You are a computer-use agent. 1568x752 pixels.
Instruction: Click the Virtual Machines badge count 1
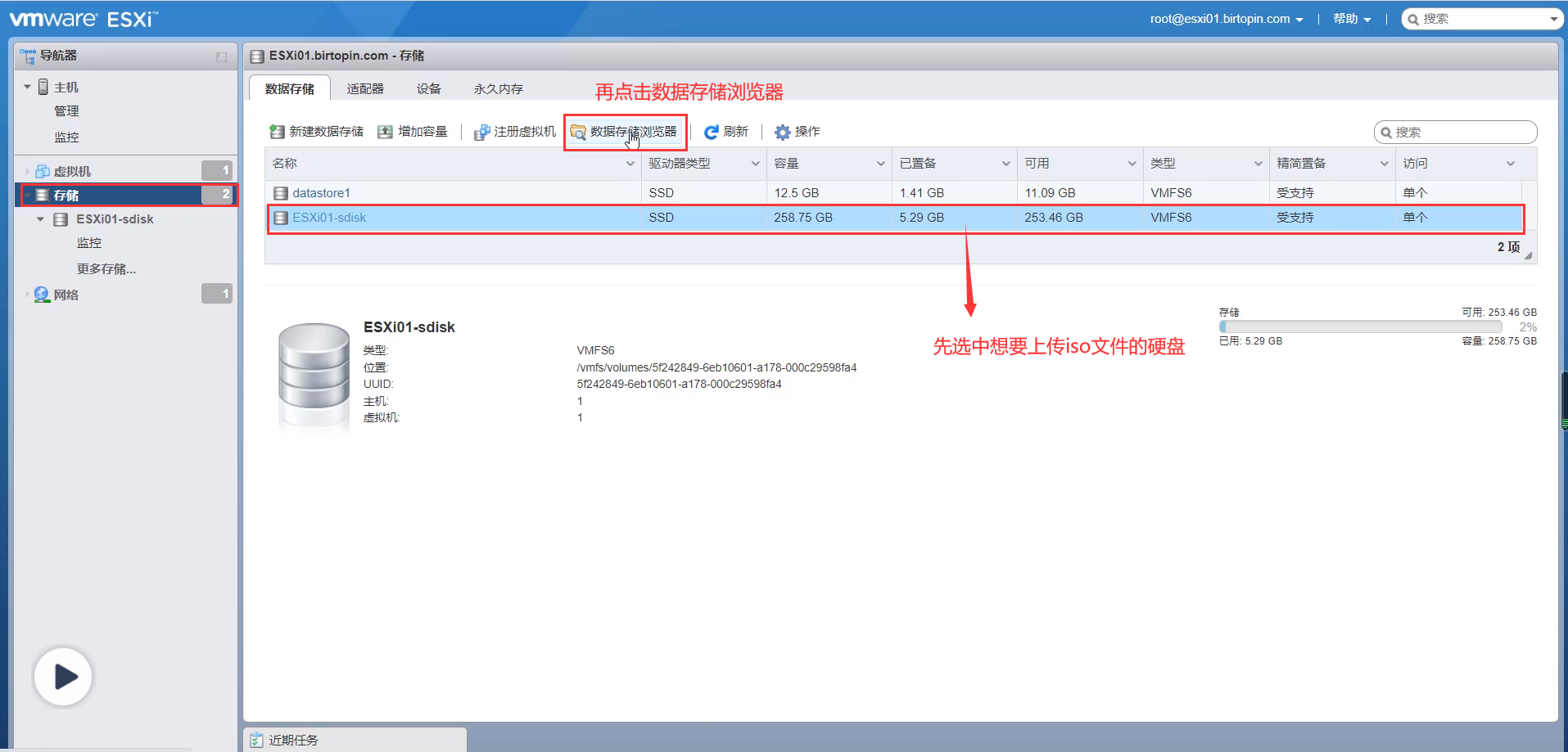pos(217,170)
